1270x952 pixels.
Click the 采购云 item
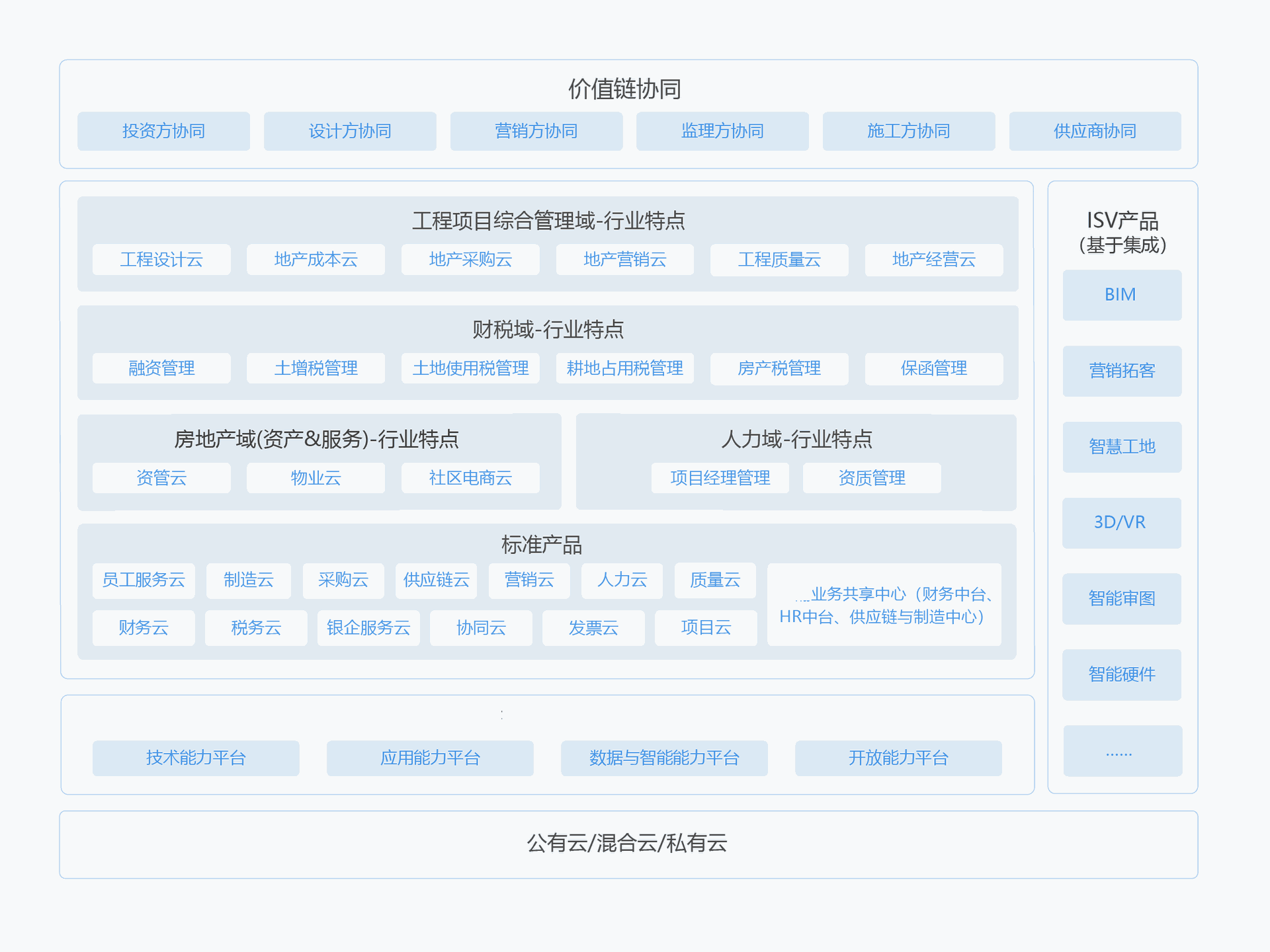[x=343, y=580]
